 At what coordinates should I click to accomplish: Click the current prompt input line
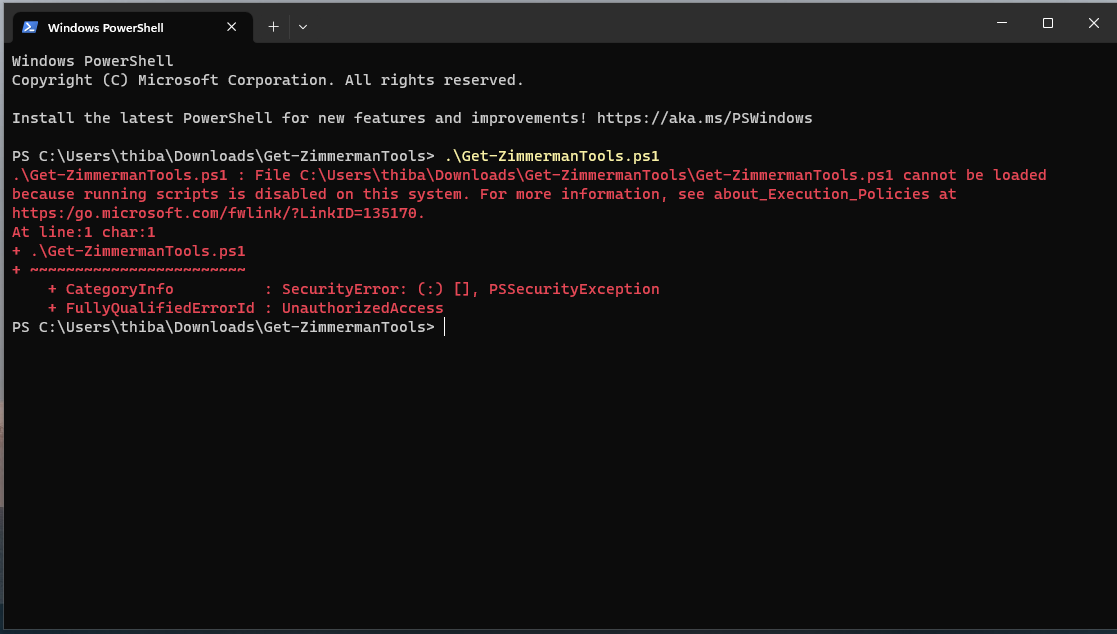tap(228, 327)
